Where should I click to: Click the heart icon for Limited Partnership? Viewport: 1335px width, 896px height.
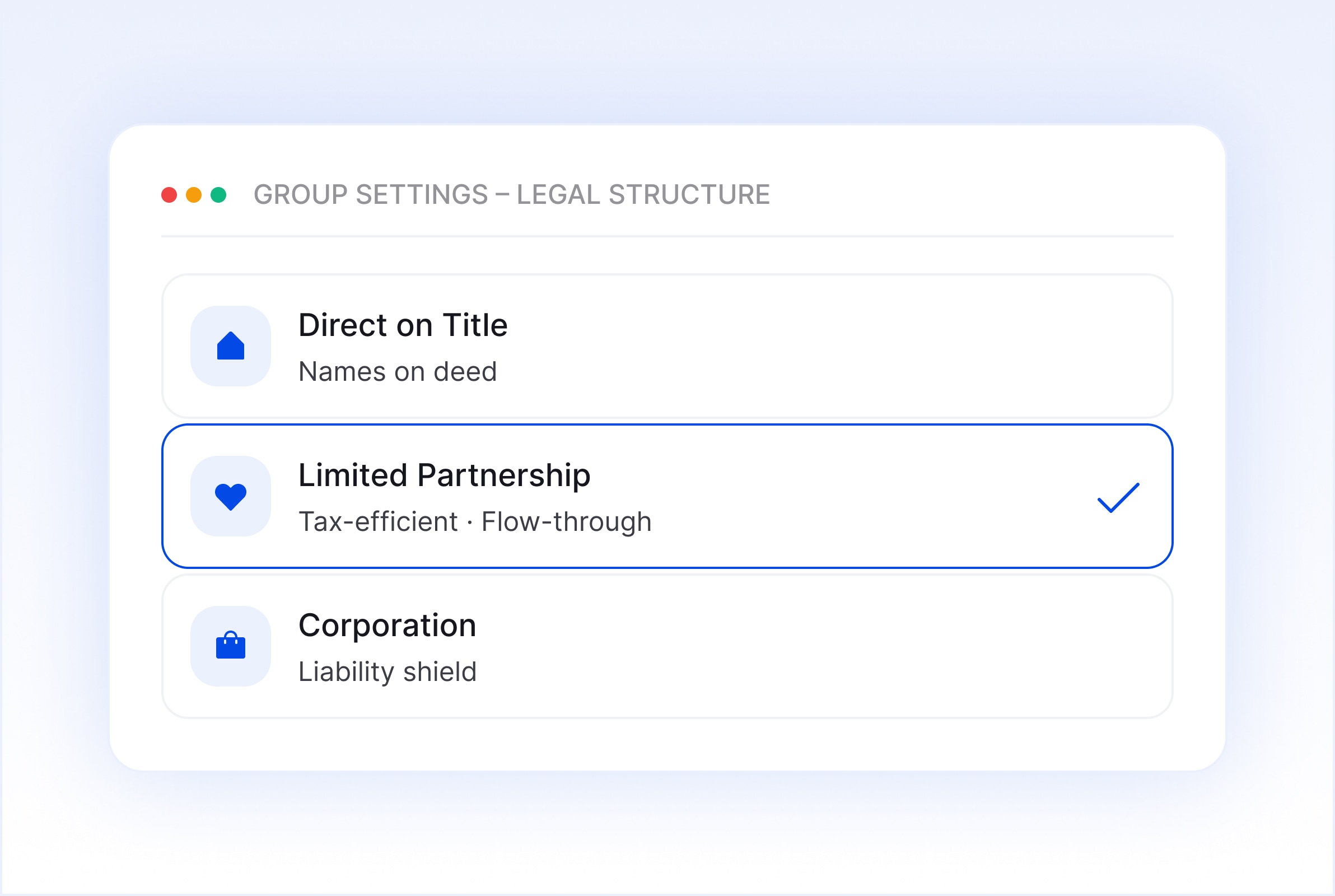point(230,497)
